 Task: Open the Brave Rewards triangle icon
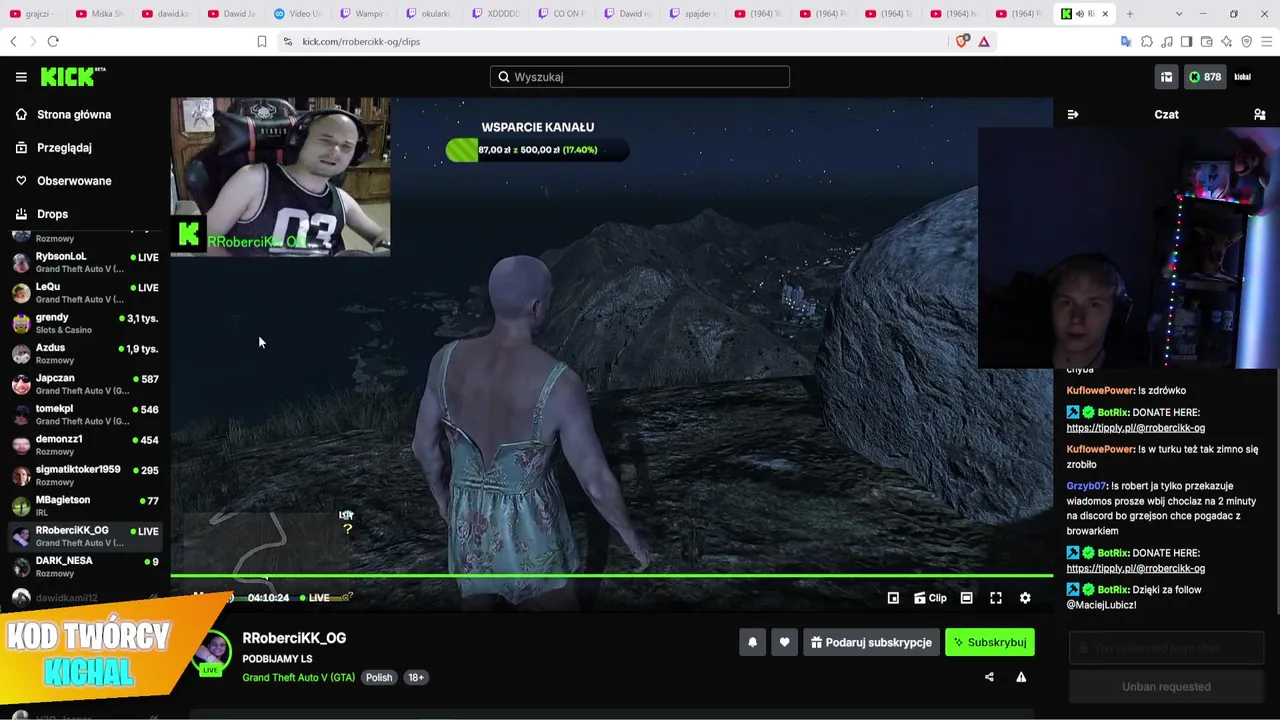point(984,41)
